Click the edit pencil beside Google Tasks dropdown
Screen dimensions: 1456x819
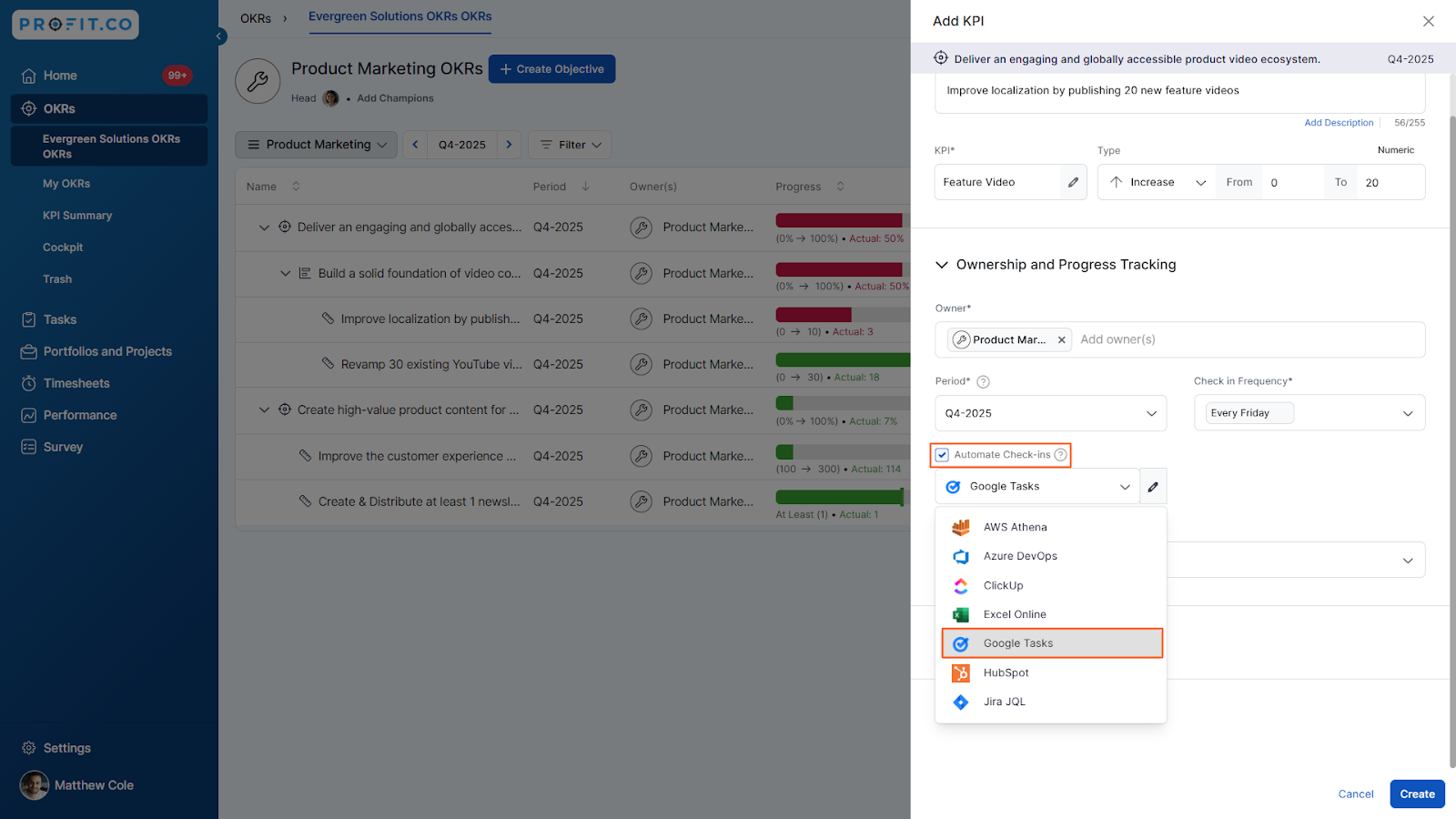point(1153,487)
